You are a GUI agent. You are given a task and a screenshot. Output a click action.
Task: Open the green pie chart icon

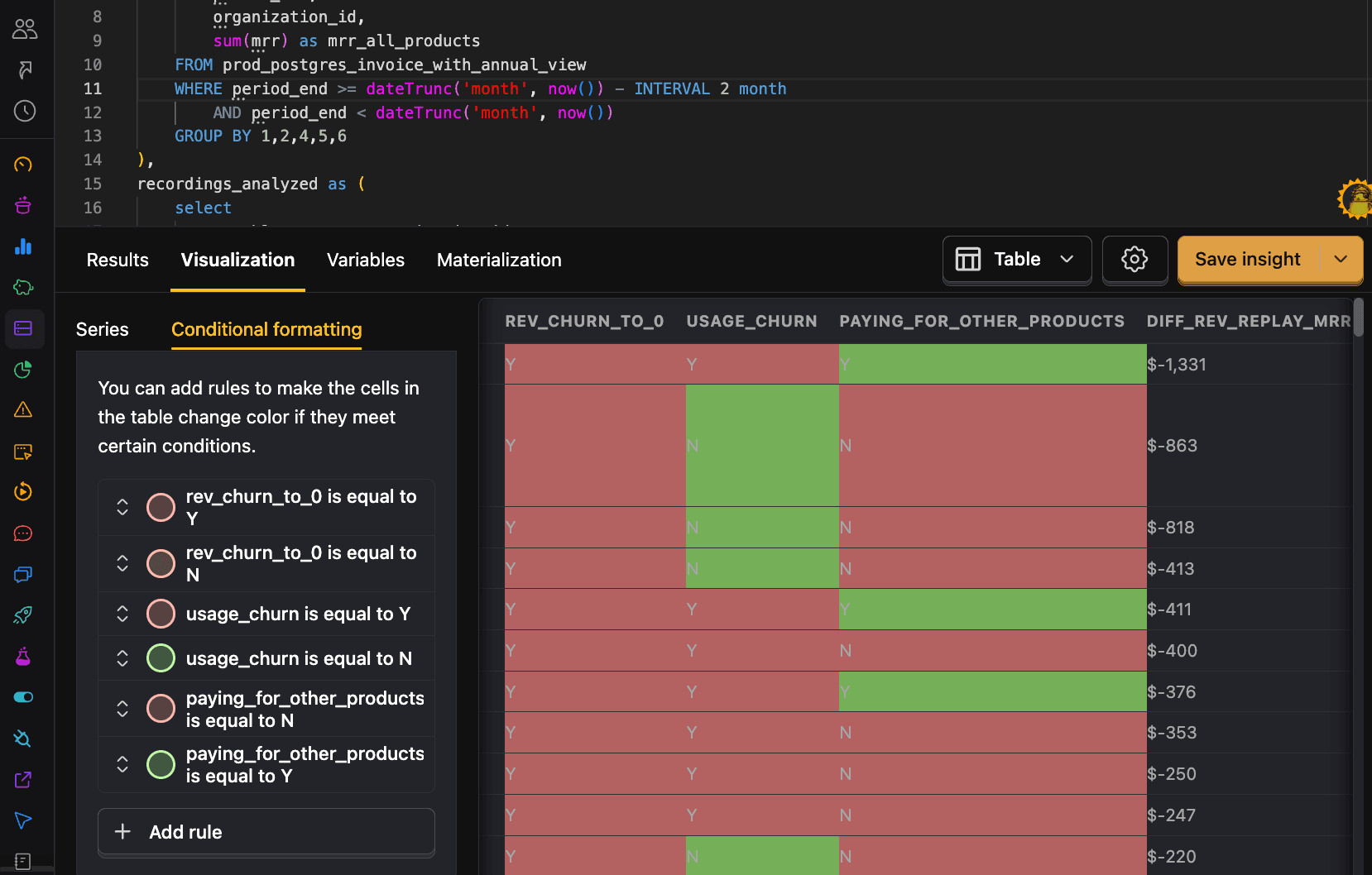click(23, 370)
